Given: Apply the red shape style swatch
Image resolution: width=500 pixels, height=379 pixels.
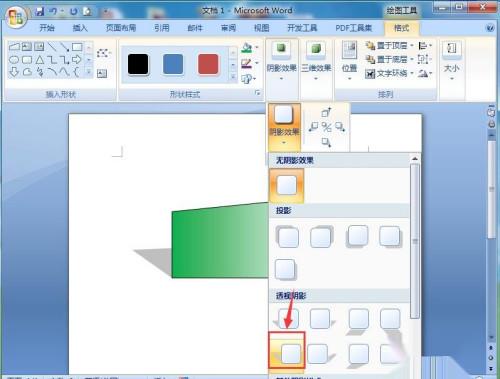Looking at the screenshot, I should coord(208,64).
